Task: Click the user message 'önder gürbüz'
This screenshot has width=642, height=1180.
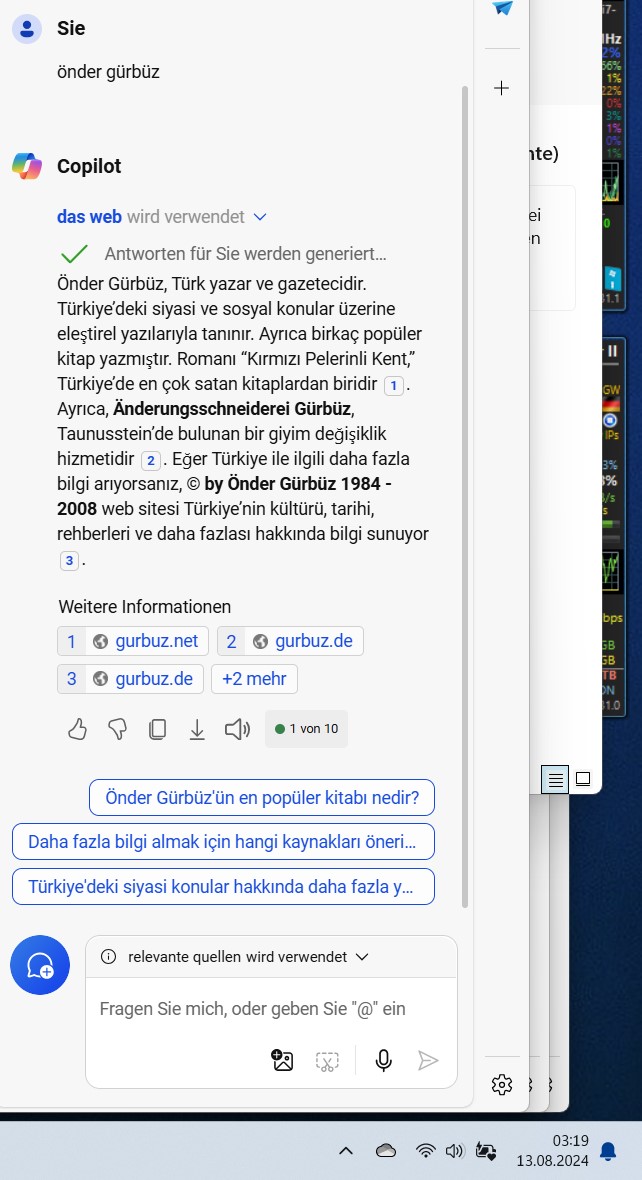Action: click(108, 72)
